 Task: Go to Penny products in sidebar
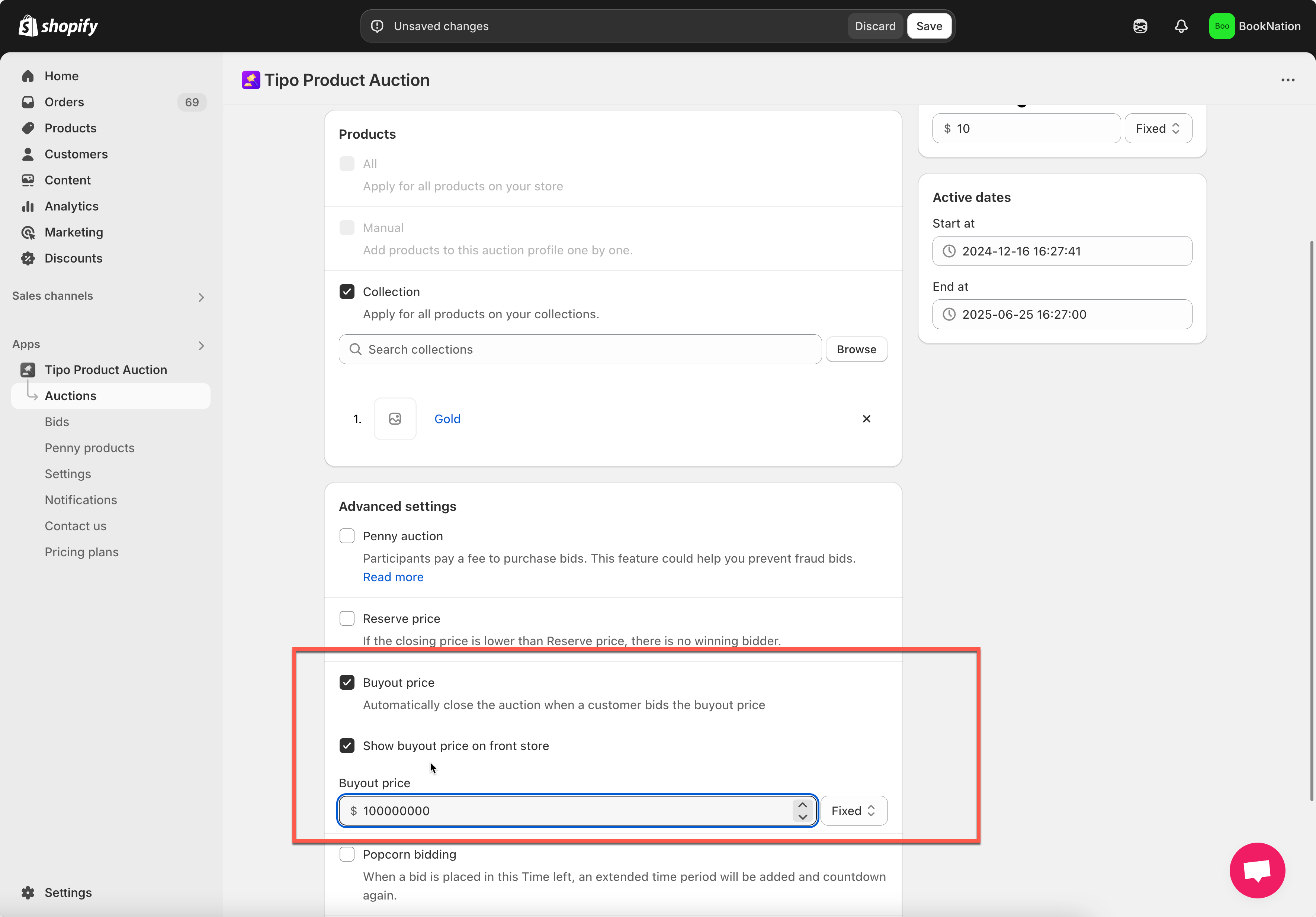pos(89,448)
